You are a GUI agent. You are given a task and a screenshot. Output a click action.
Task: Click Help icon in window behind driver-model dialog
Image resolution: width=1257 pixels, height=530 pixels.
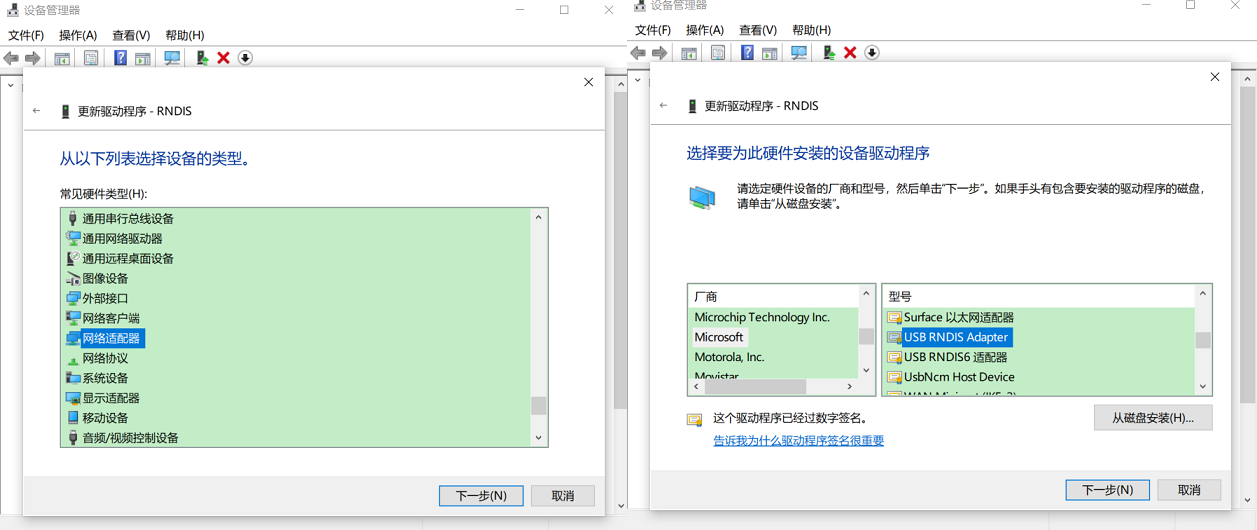point(747,52)
